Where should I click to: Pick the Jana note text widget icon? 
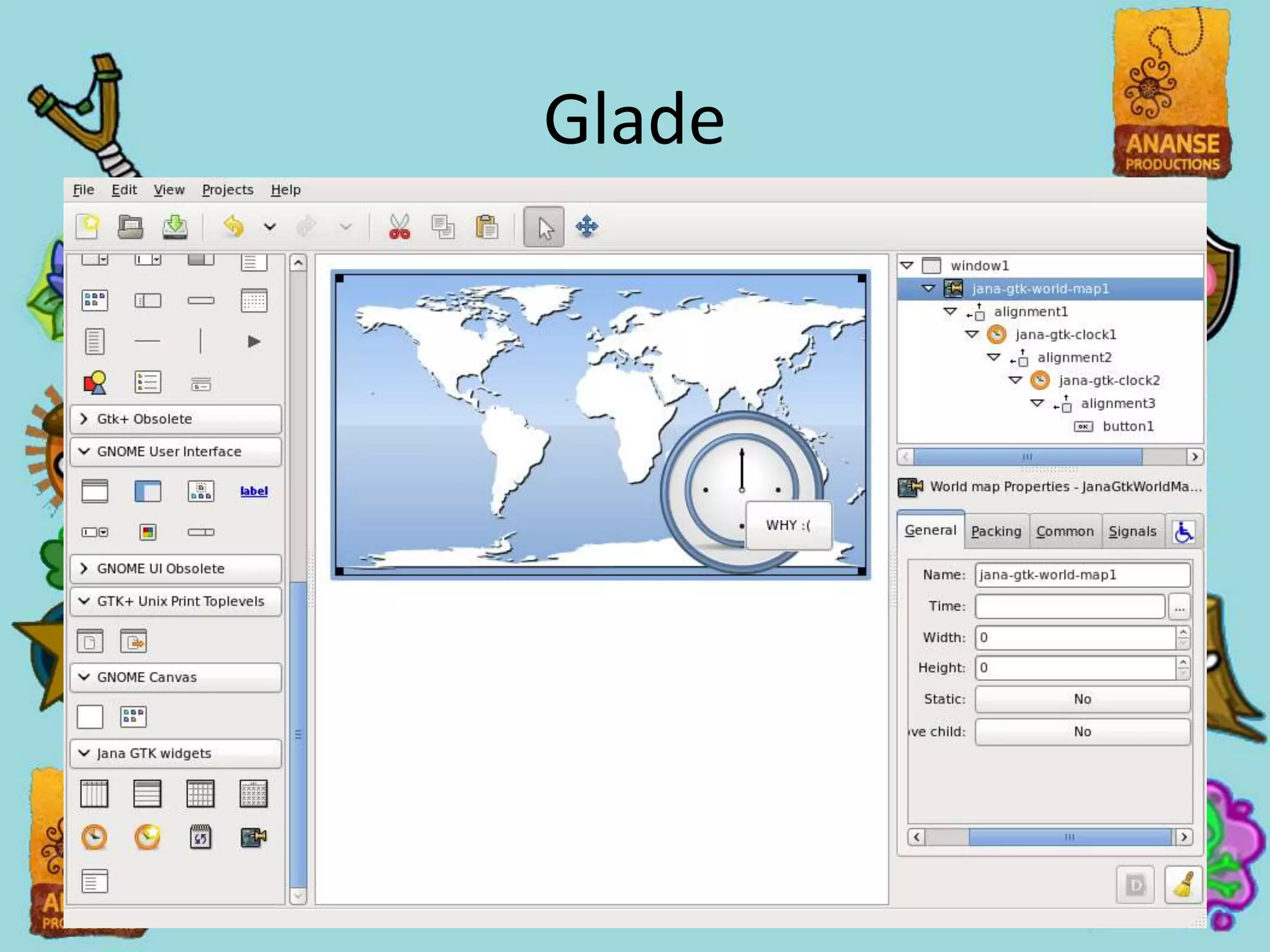tap(95, 881)
